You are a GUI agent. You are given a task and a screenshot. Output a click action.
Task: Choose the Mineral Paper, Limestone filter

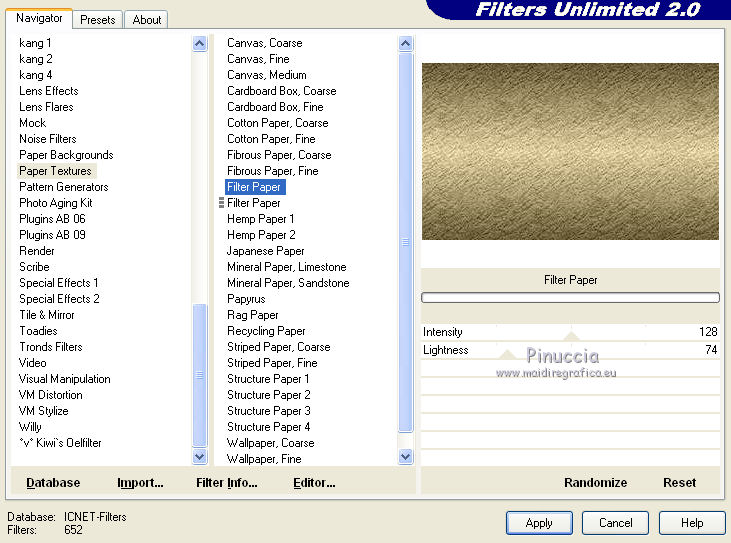(x=287, y=267)
